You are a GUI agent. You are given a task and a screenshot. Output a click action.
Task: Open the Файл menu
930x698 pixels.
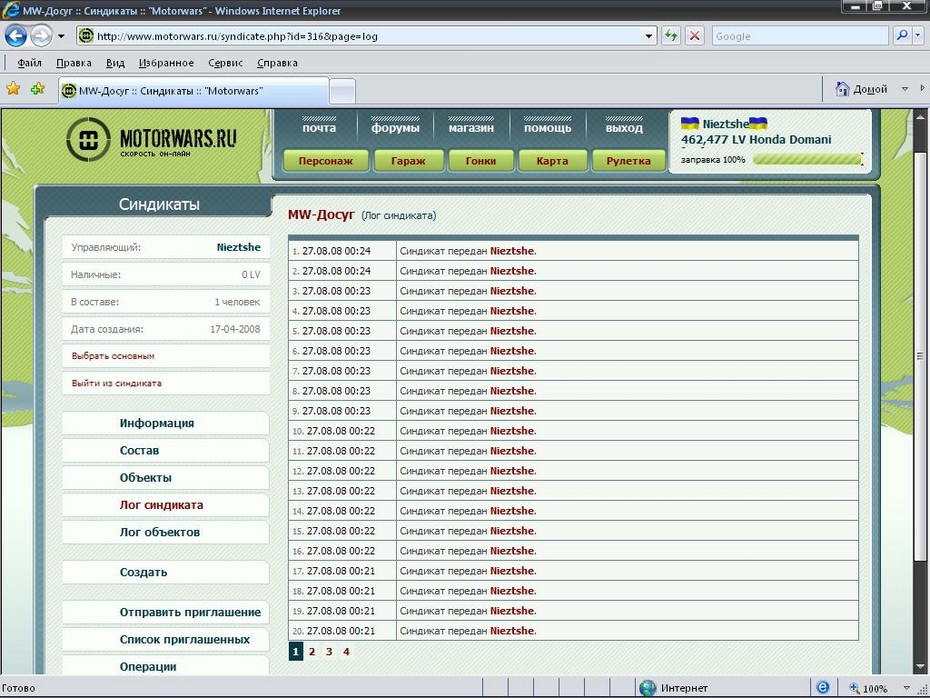[29, 63]
